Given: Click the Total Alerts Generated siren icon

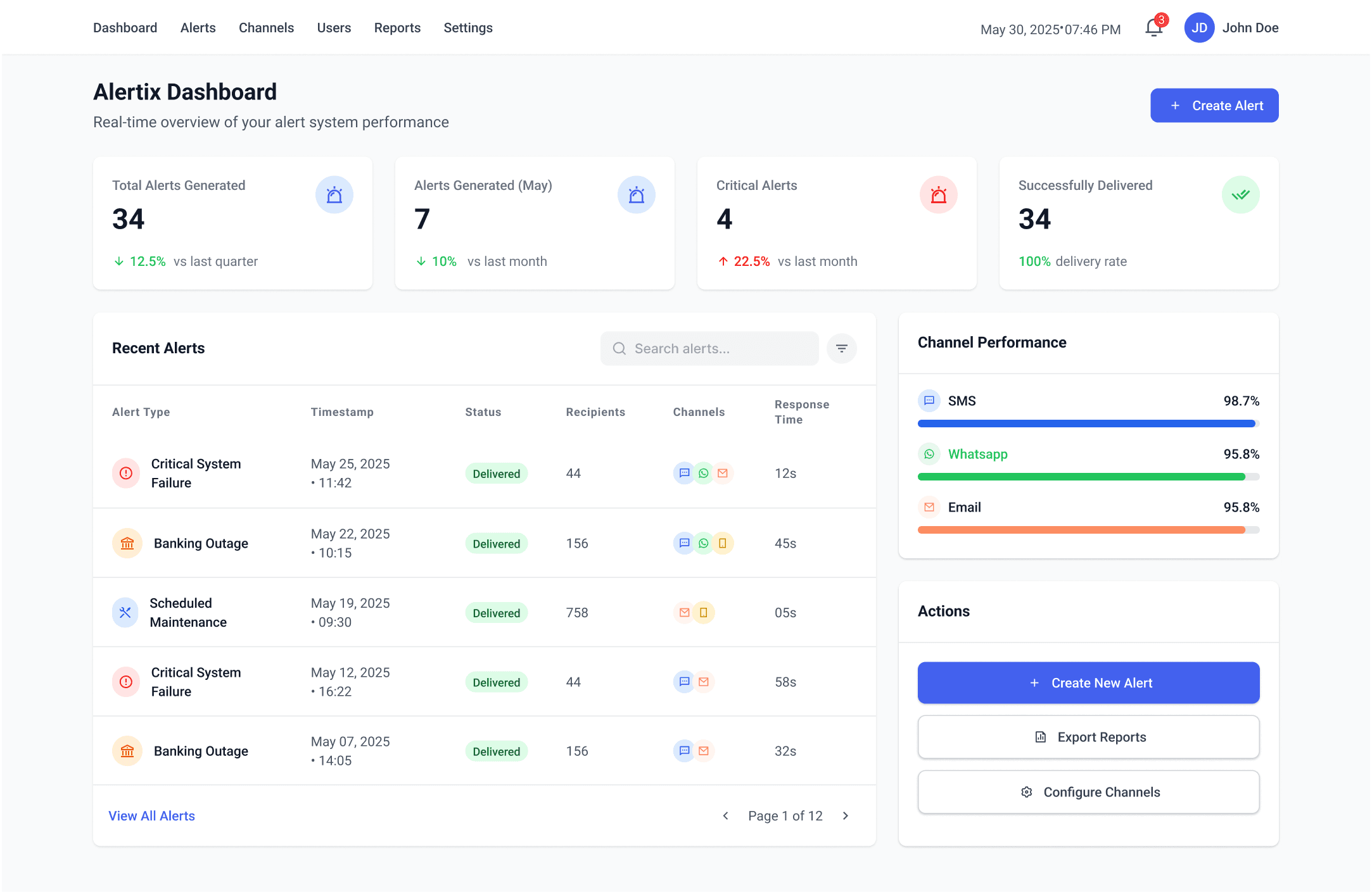Looking at the screenshot, I should point(334,195).
